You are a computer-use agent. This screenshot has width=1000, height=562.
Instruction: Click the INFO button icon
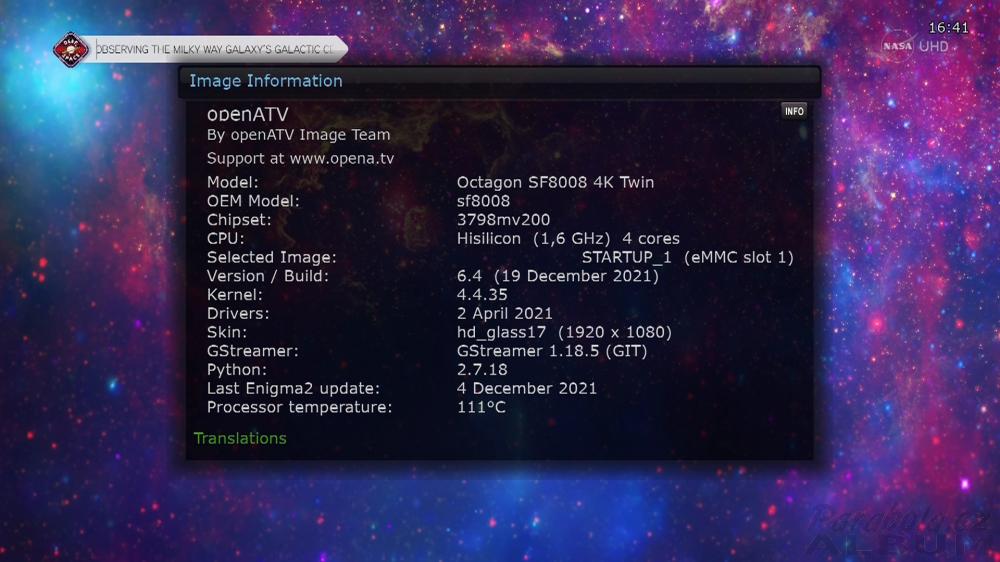click(794, 111)
